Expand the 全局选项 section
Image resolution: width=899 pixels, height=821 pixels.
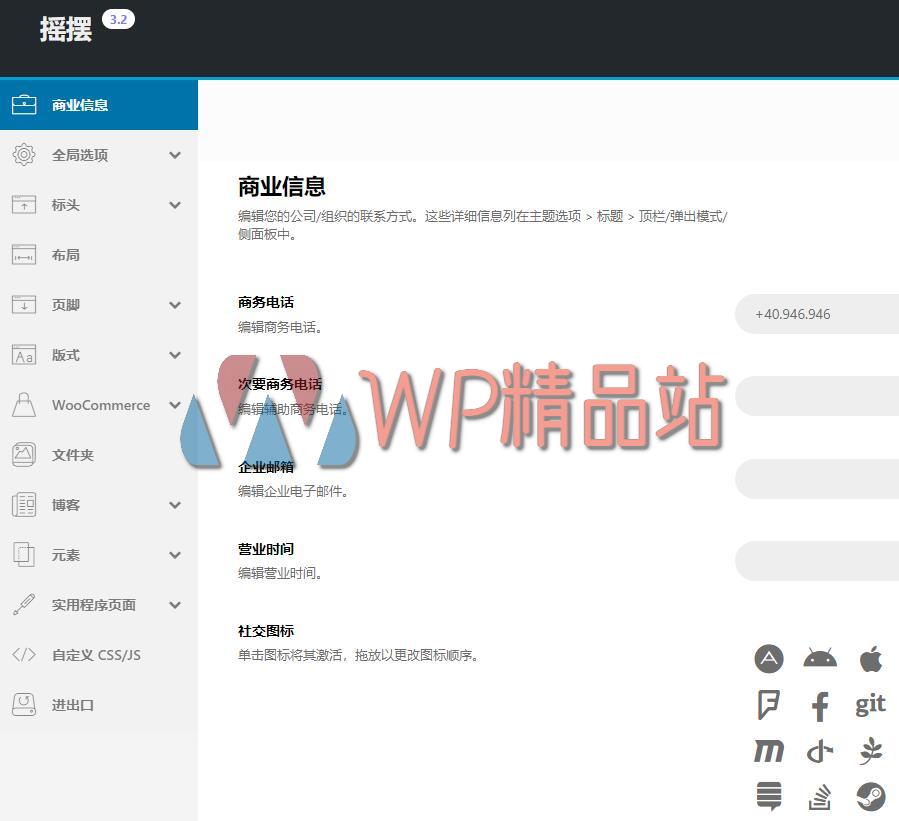tap(98, 155)
